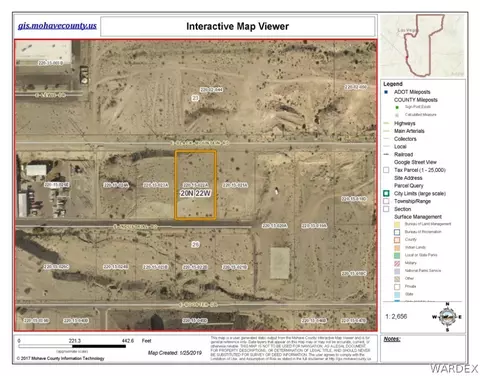Click the Railroad line symbol
This screenshot has height=376, width=480.
tap(387, 154)
